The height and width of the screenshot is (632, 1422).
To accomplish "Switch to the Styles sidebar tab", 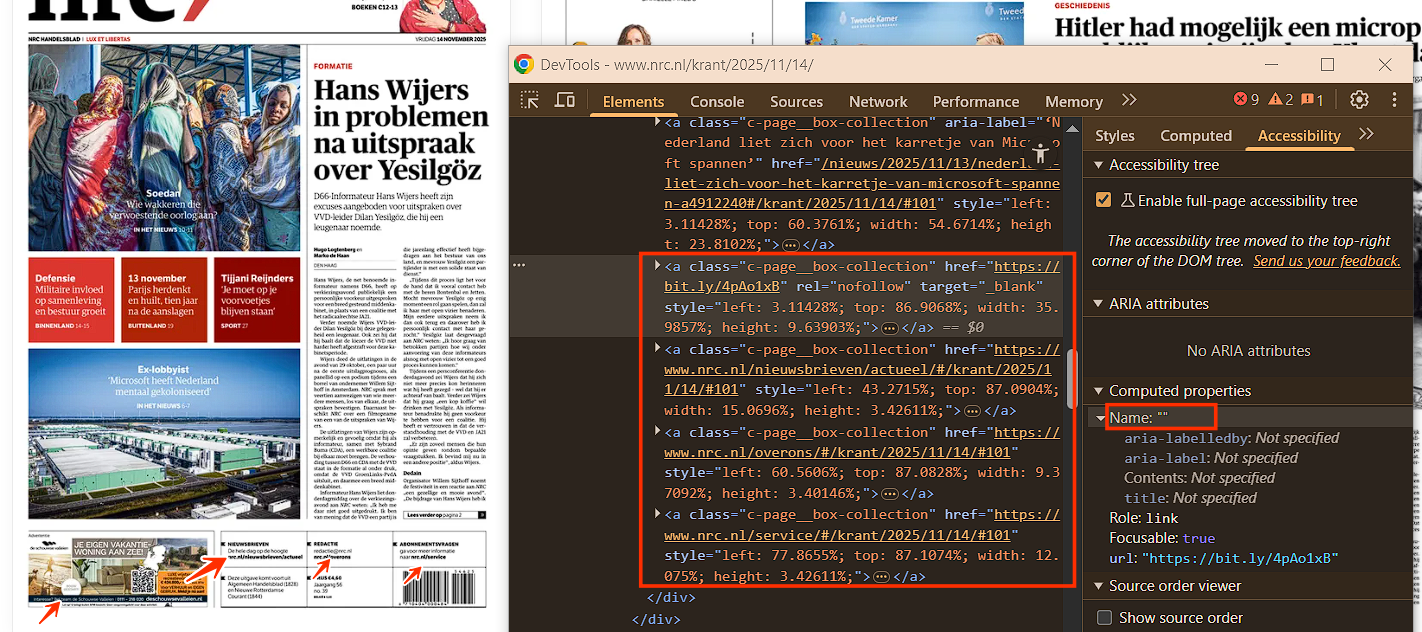I will click(1114, 136).
